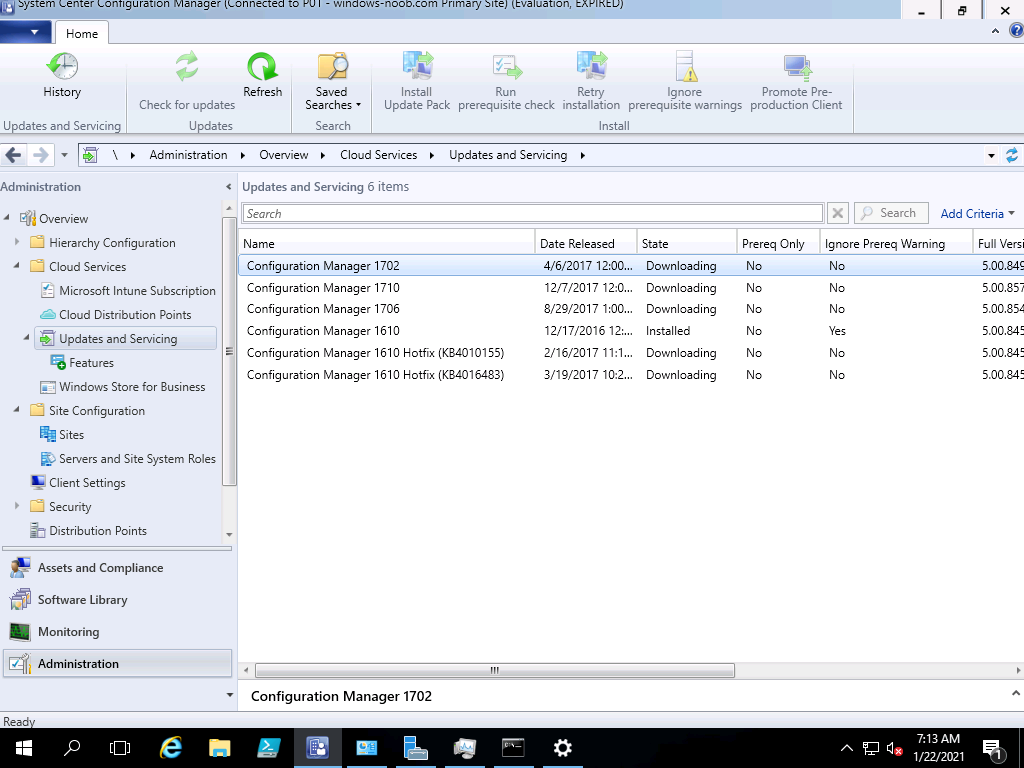Click the horizontal scrollbar thumb
The image size is (1024, 768).
(x=494, y=670)
